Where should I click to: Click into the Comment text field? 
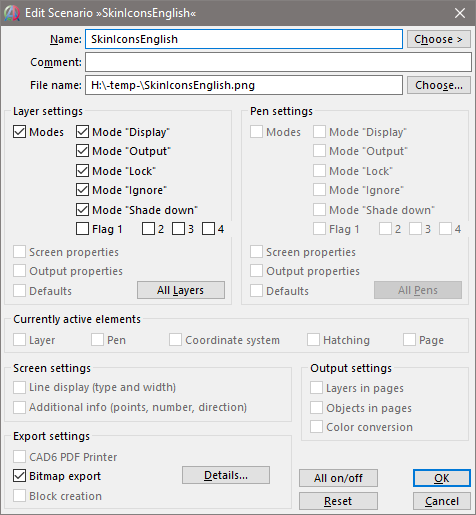tap(278, 62)
